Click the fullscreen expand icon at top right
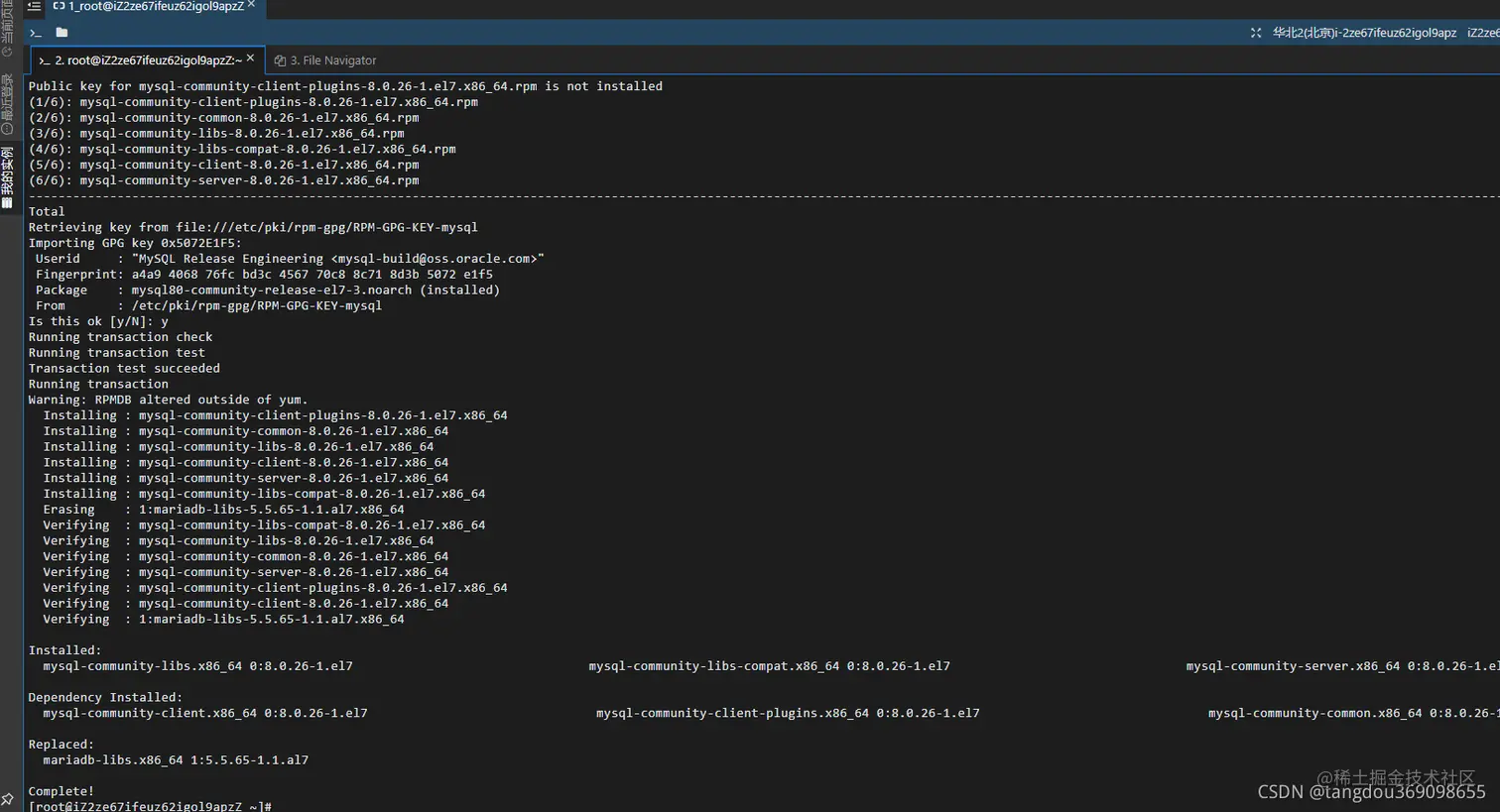 (x=1256, y=33)
